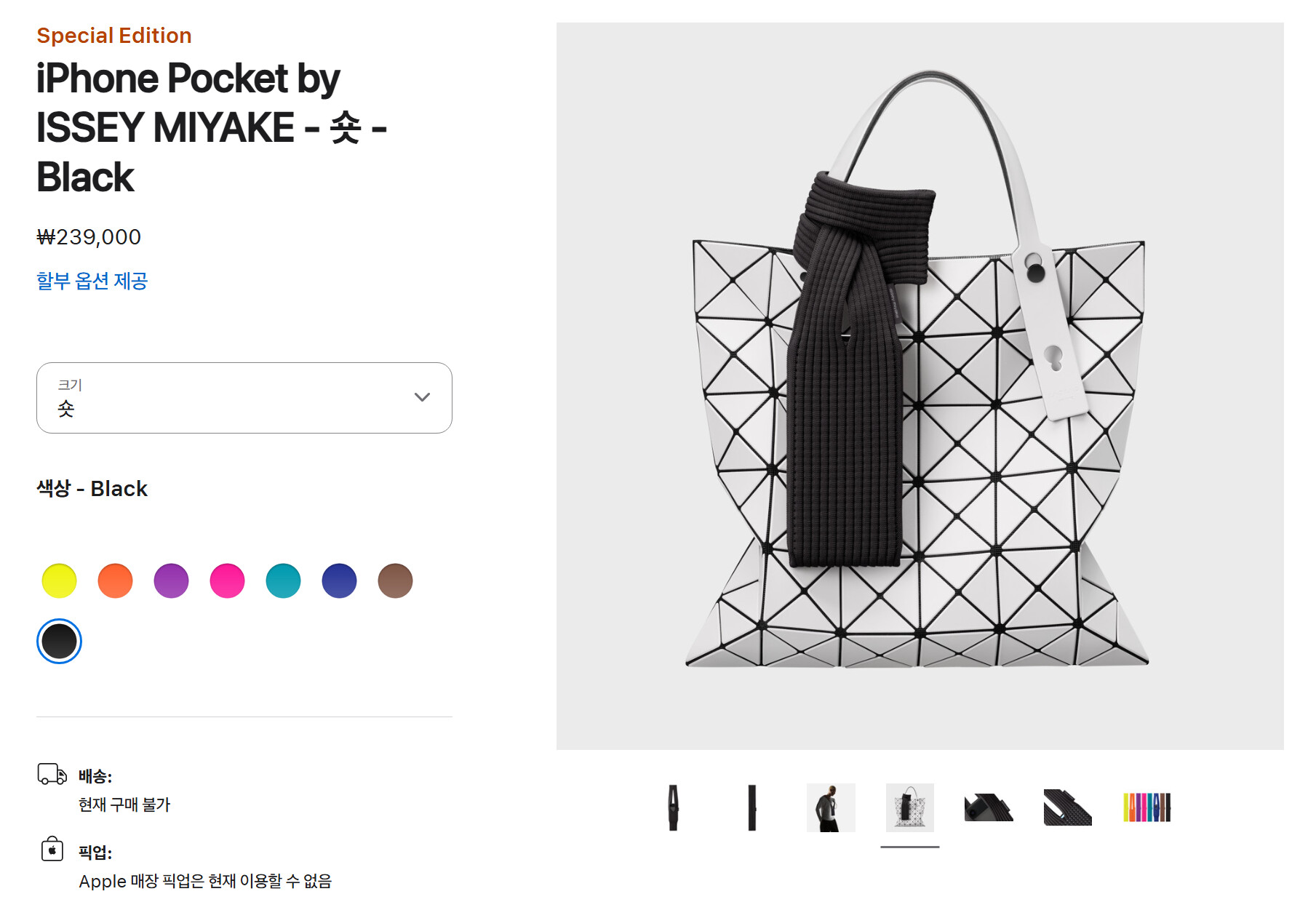
Task: Choose the orange color swatch
Action: pos(115,580)
